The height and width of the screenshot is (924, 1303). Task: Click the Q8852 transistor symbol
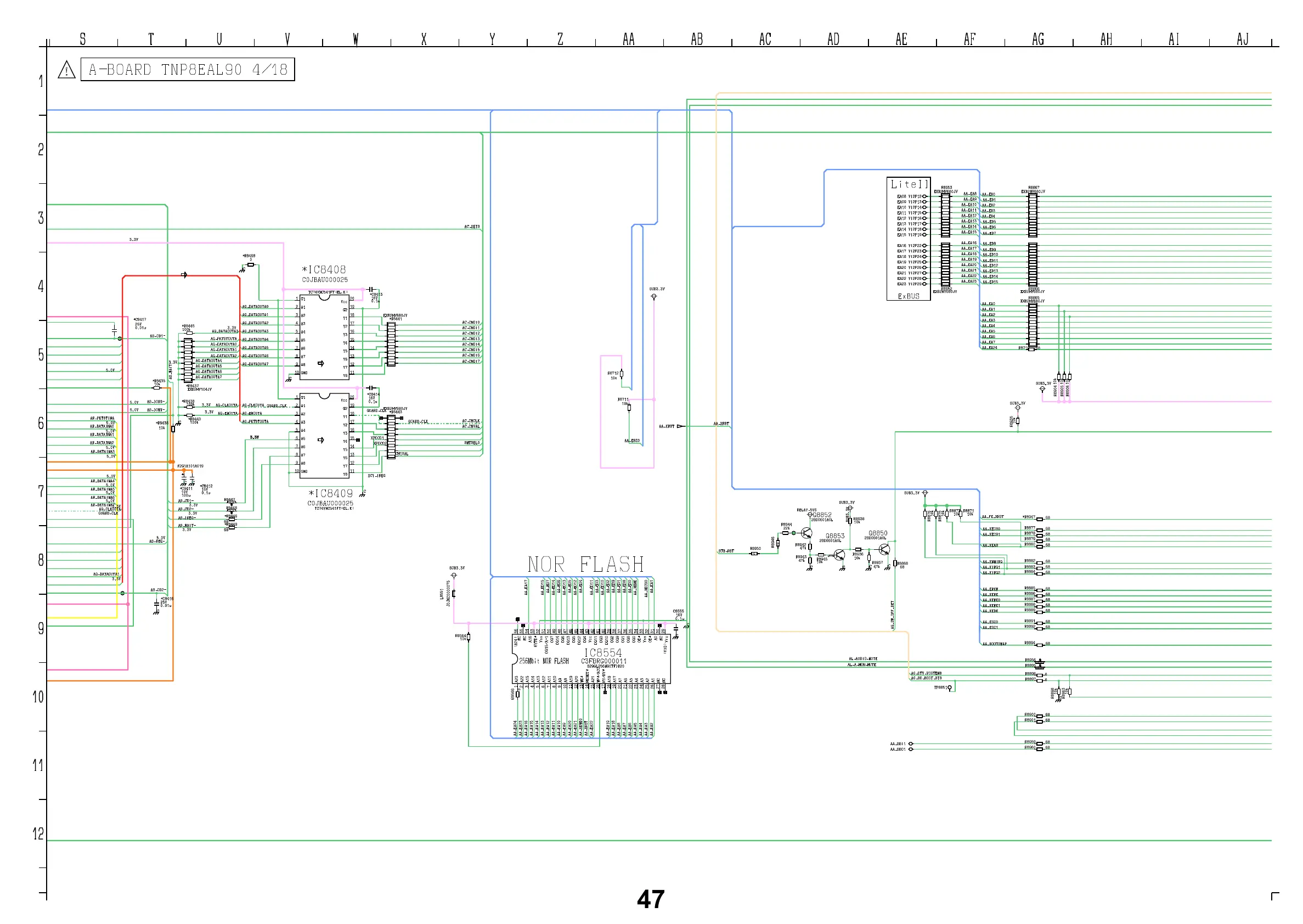point(806,533)
